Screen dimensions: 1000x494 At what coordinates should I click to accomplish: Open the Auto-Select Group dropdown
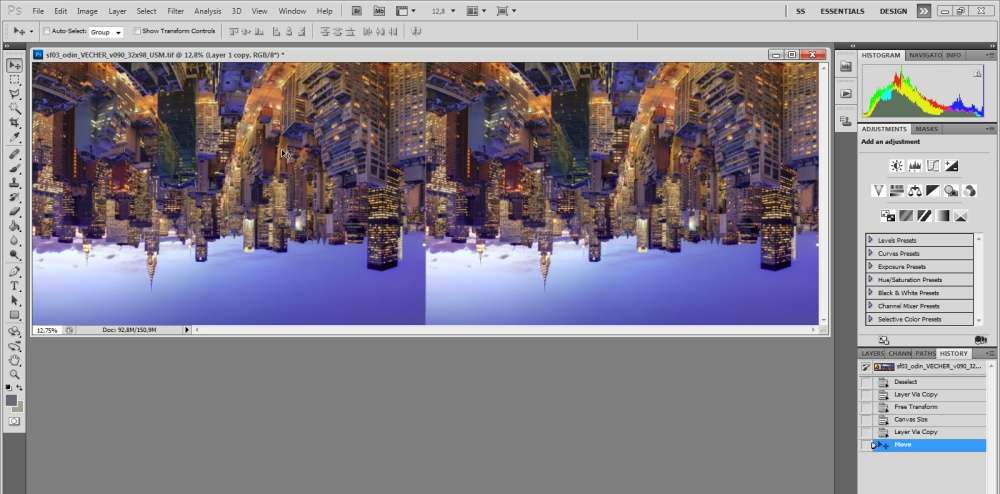click(106, 32)
